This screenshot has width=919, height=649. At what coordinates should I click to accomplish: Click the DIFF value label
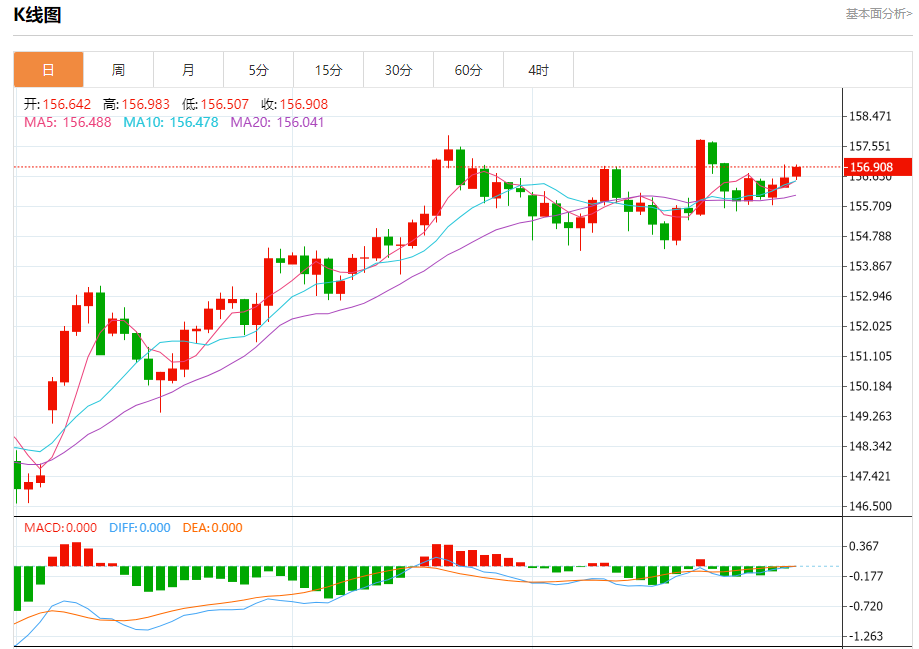pyautogui.click(x=138, y=528)
